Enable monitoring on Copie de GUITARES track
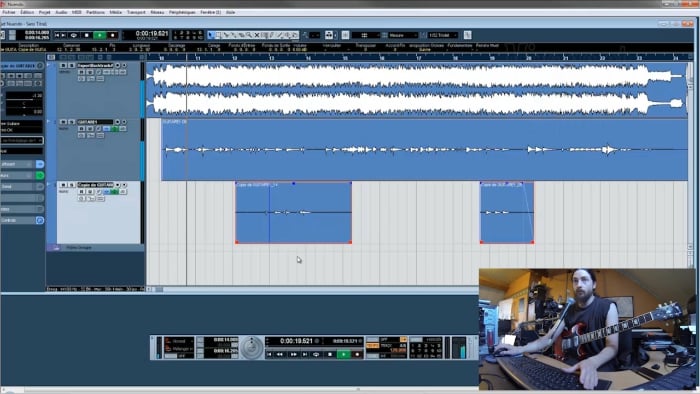 pyautogui.click(x=125, y=185)
